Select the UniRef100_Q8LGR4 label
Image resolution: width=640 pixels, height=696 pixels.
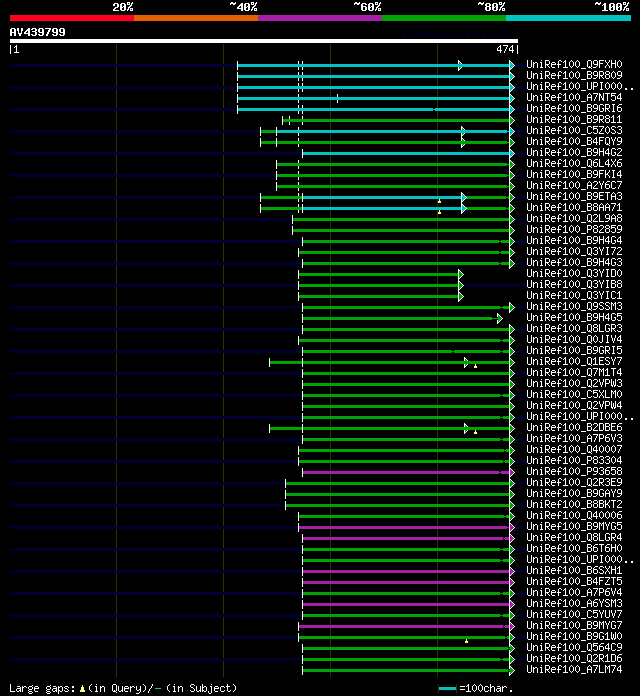(574, 537)
